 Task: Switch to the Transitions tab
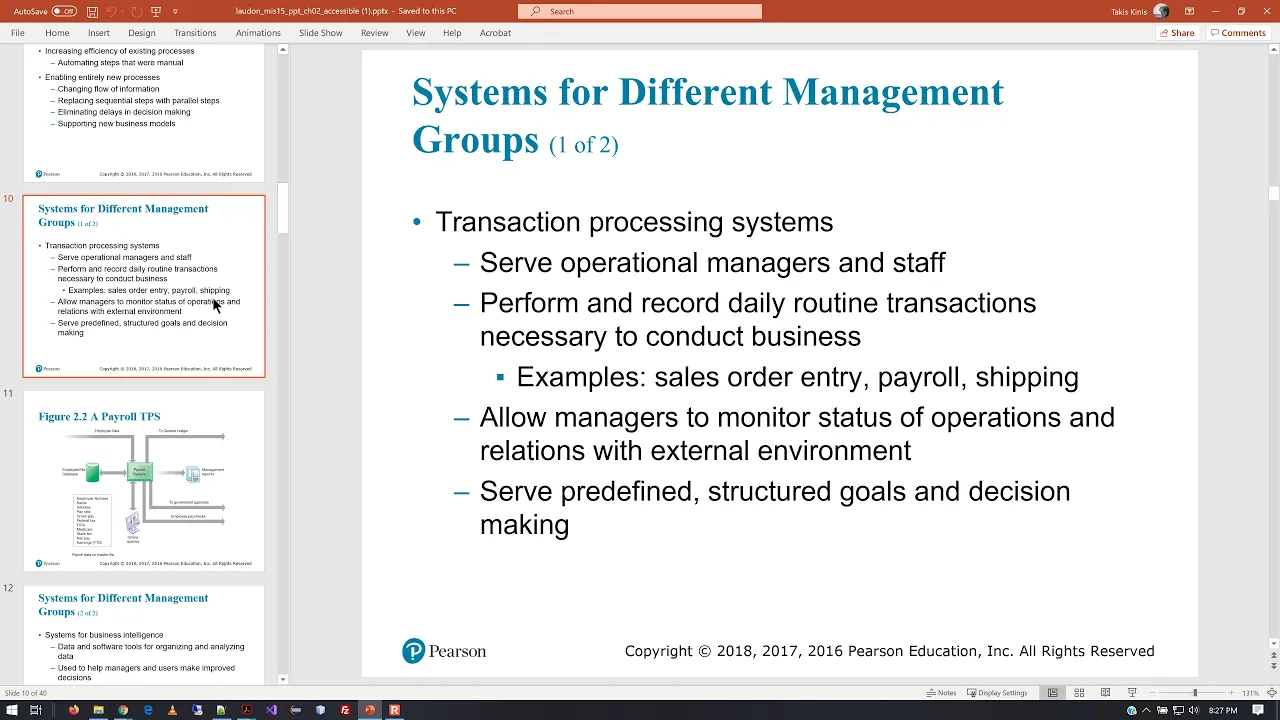pos(195,33)
